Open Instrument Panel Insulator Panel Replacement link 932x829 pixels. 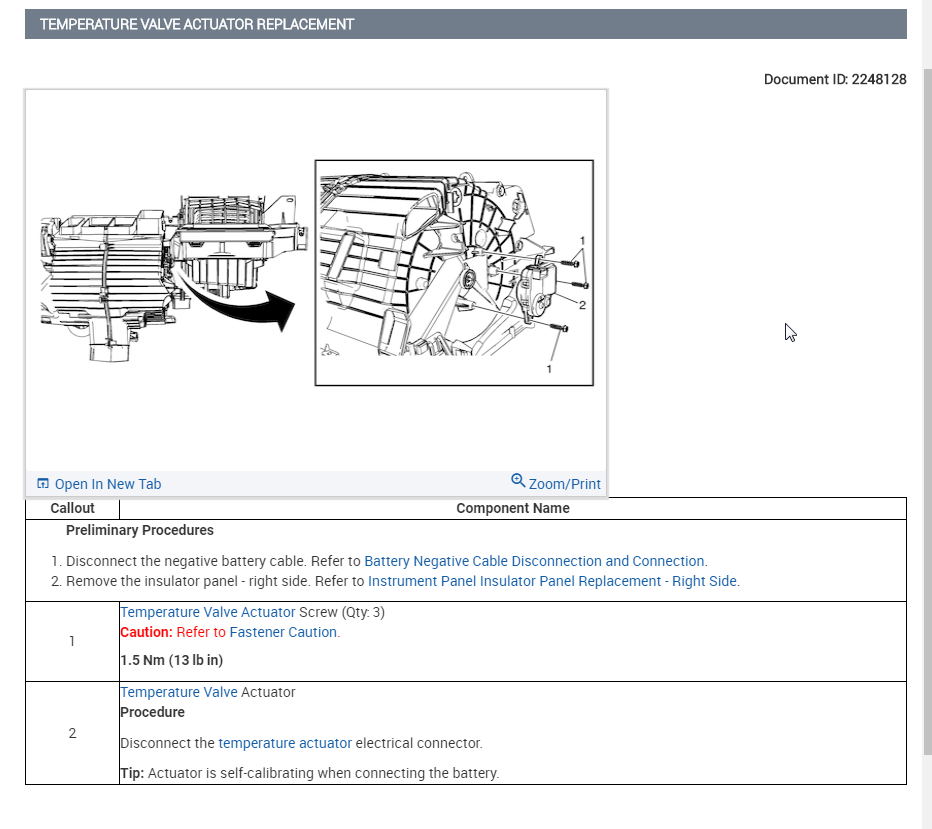point(552,581)
